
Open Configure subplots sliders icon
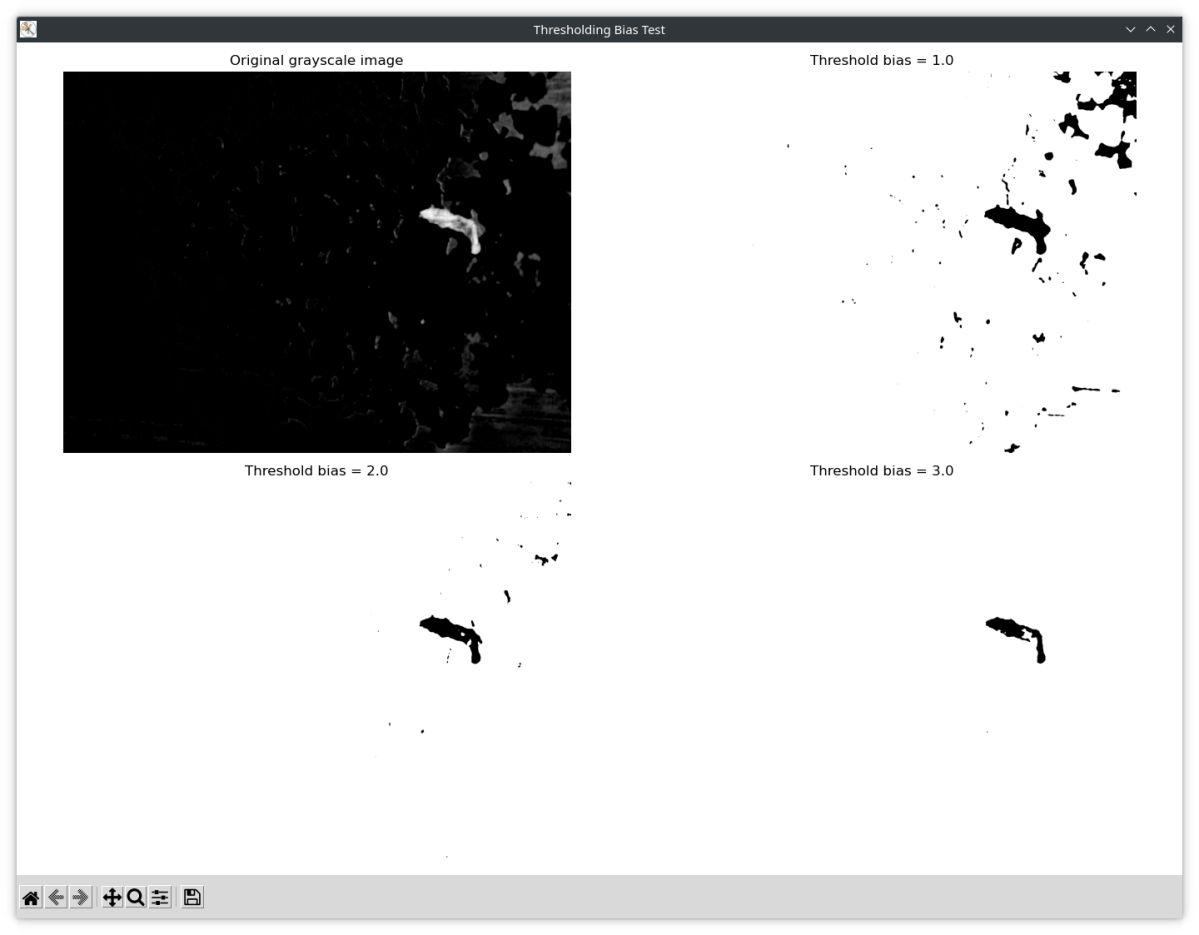click(160, 898)
